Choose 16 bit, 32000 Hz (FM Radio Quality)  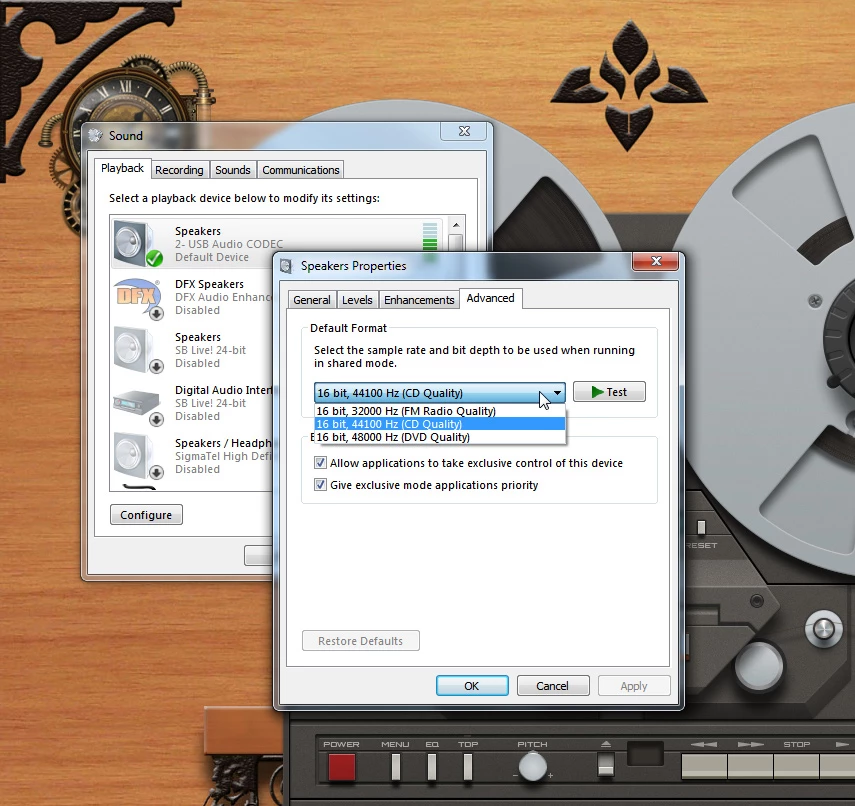(x=440, y=411)
